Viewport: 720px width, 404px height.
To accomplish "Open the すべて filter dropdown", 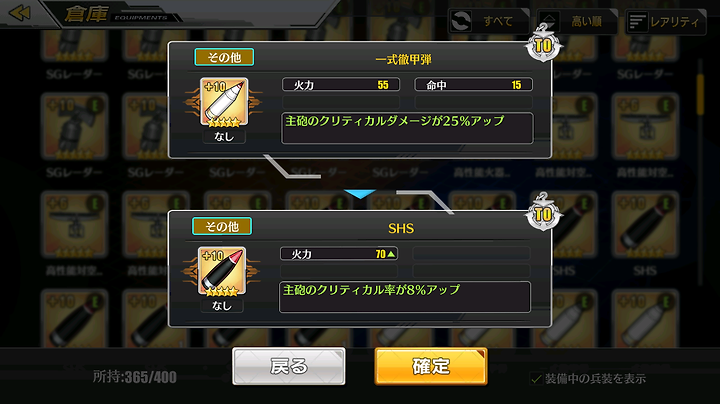I will (x=489, y=21).
